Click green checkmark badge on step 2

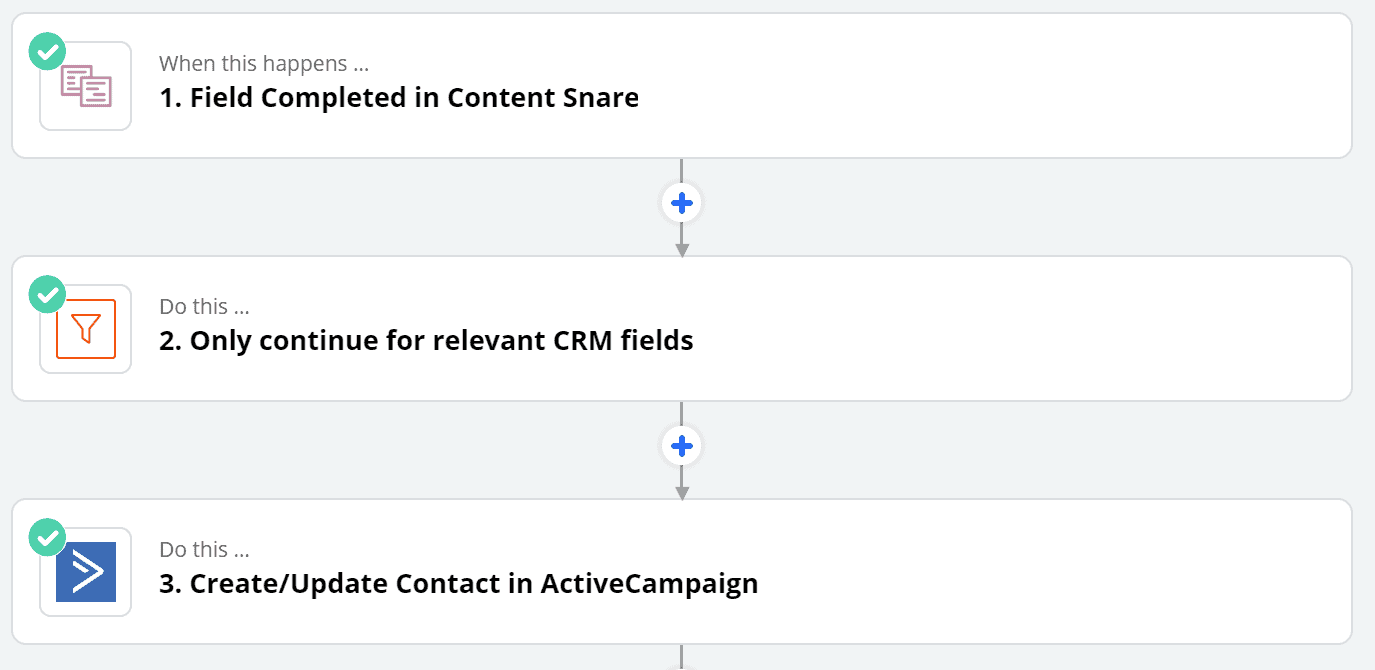(47, 294)
